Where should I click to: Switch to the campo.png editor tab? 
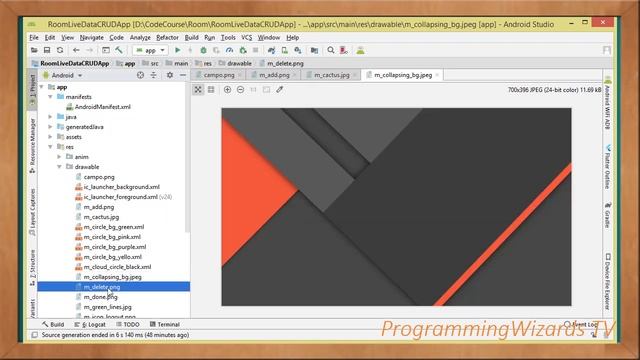point(219,75)
